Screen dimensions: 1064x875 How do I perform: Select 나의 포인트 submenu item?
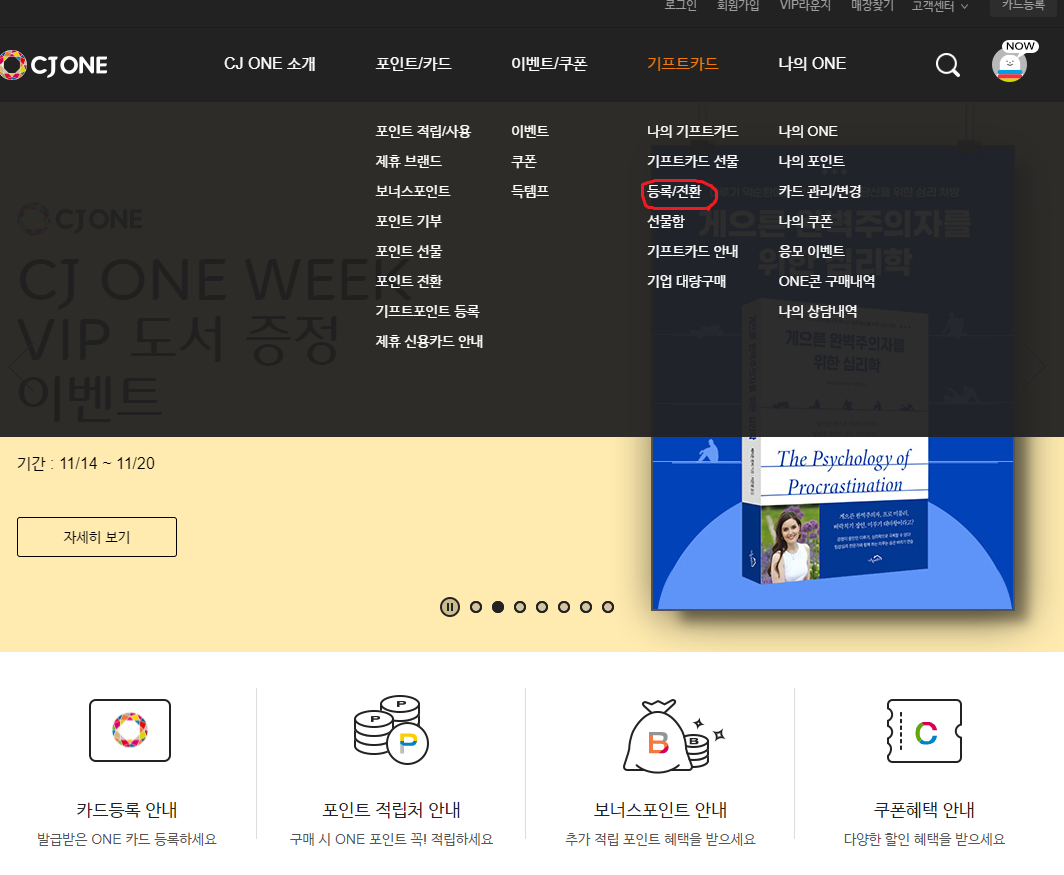coord(812,161)
